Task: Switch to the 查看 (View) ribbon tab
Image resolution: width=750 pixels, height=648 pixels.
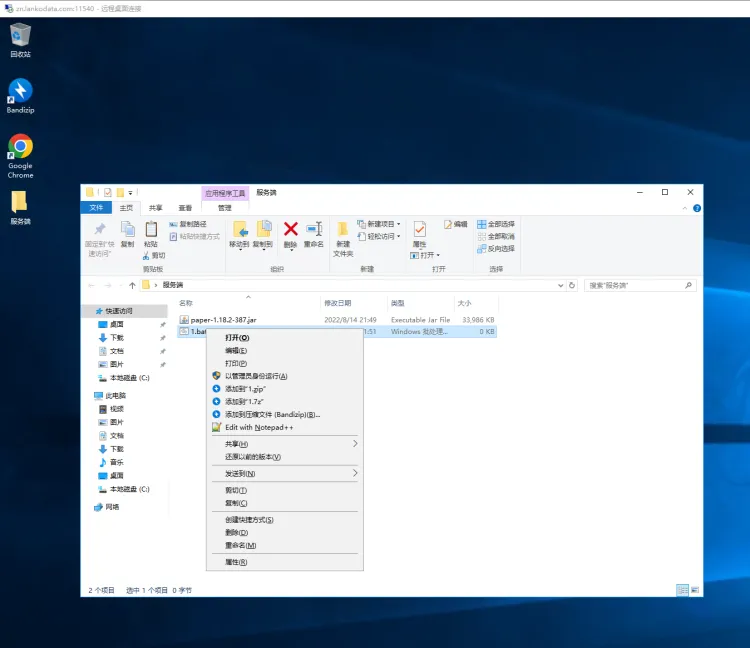Action: coord(185,208)
